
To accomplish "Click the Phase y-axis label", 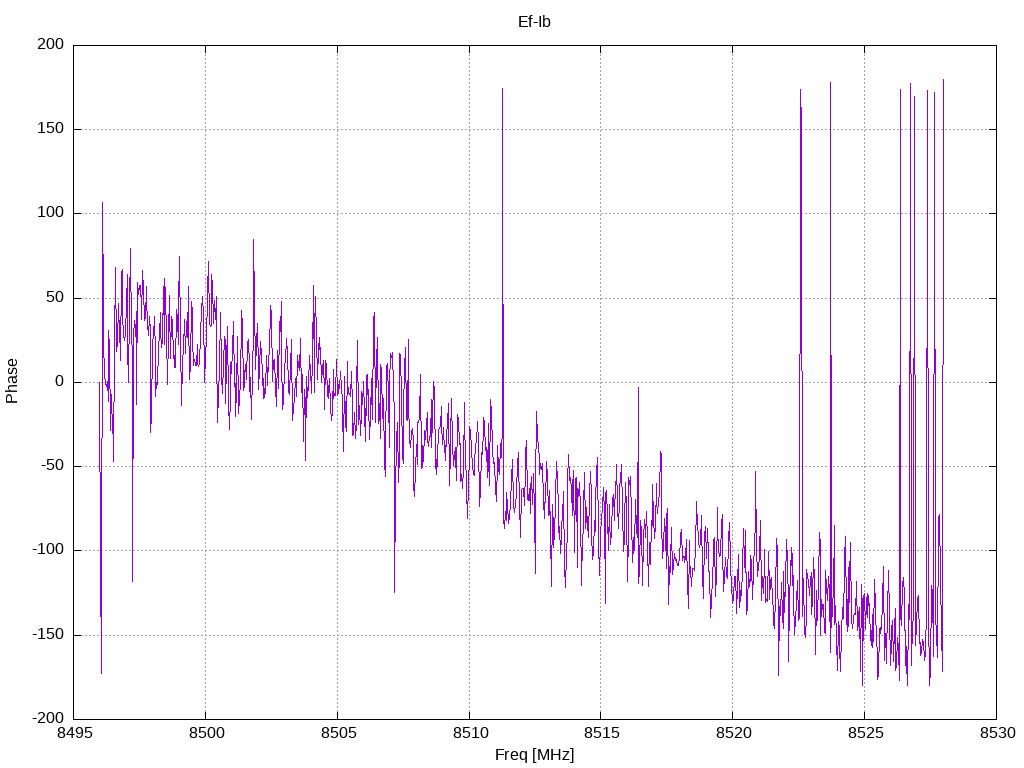I will click(x=12, y=381).
